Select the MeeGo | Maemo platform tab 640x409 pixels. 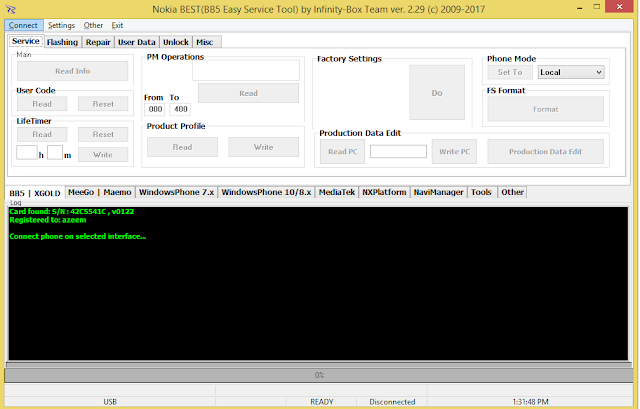[x=100, y=192]
